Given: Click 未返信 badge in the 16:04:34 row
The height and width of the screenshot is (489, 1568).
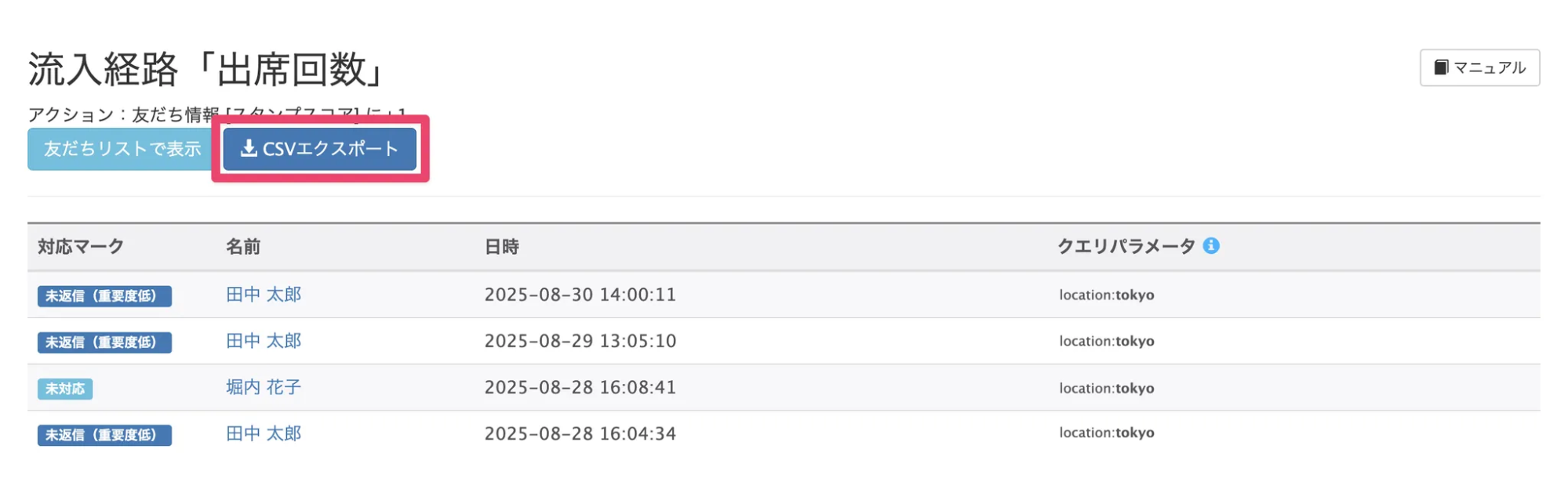Looking at the screenshot, I should click(104, 435).
